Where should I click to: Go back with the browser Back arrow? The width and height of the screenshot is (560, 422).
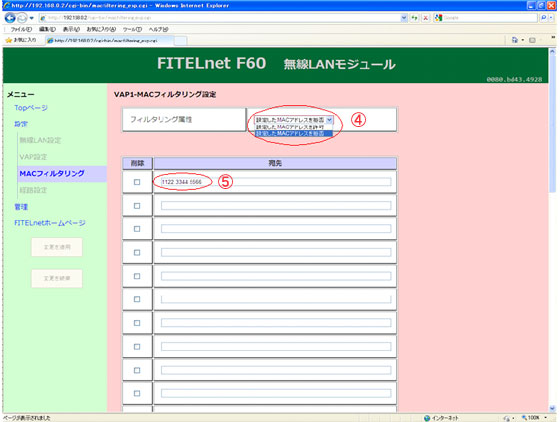[x=10, y=17]
